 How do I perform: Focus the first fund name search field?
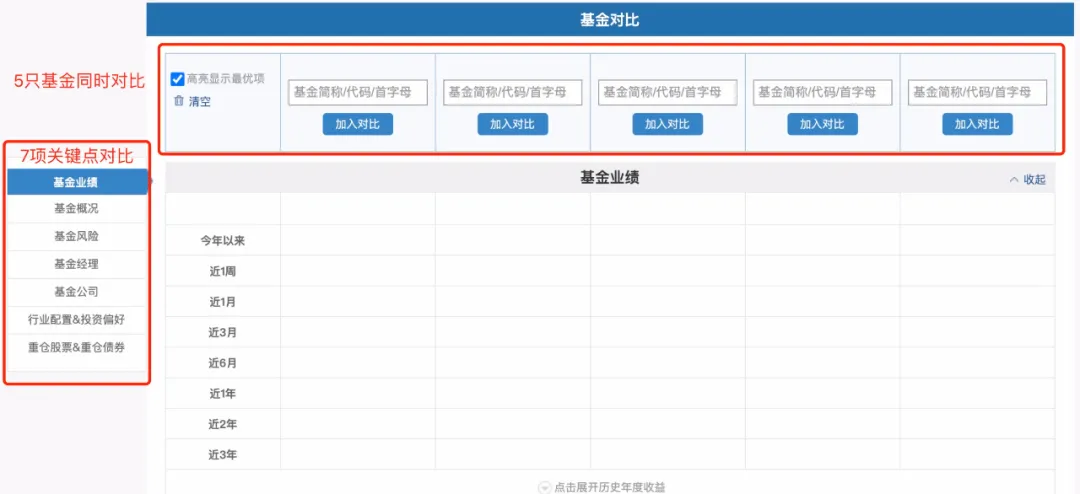click(358, 92)
